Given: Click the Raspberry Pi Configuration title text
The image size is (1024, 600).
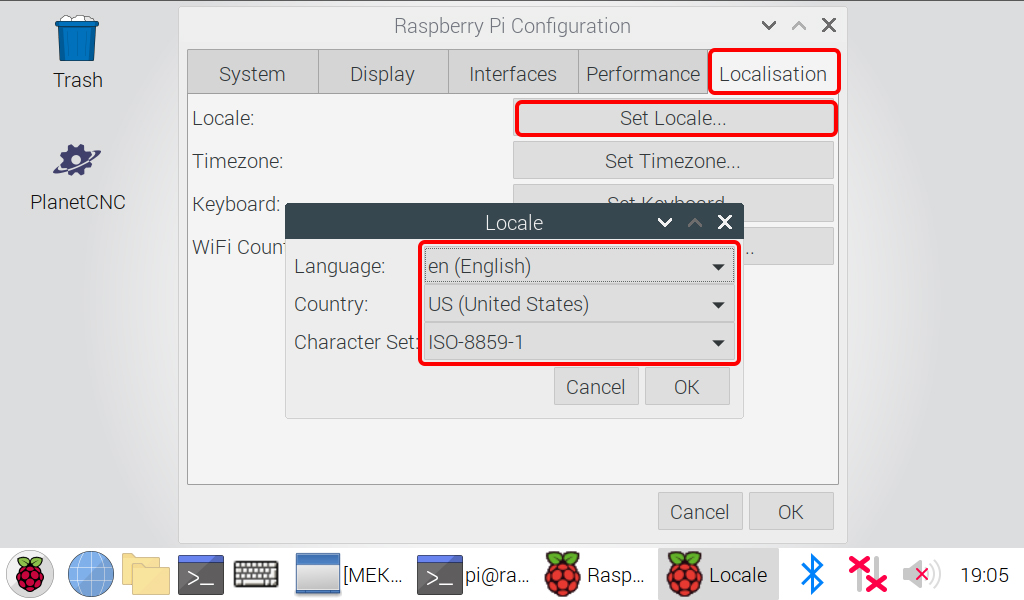Looking at the screenshot, I should [513, 25].
